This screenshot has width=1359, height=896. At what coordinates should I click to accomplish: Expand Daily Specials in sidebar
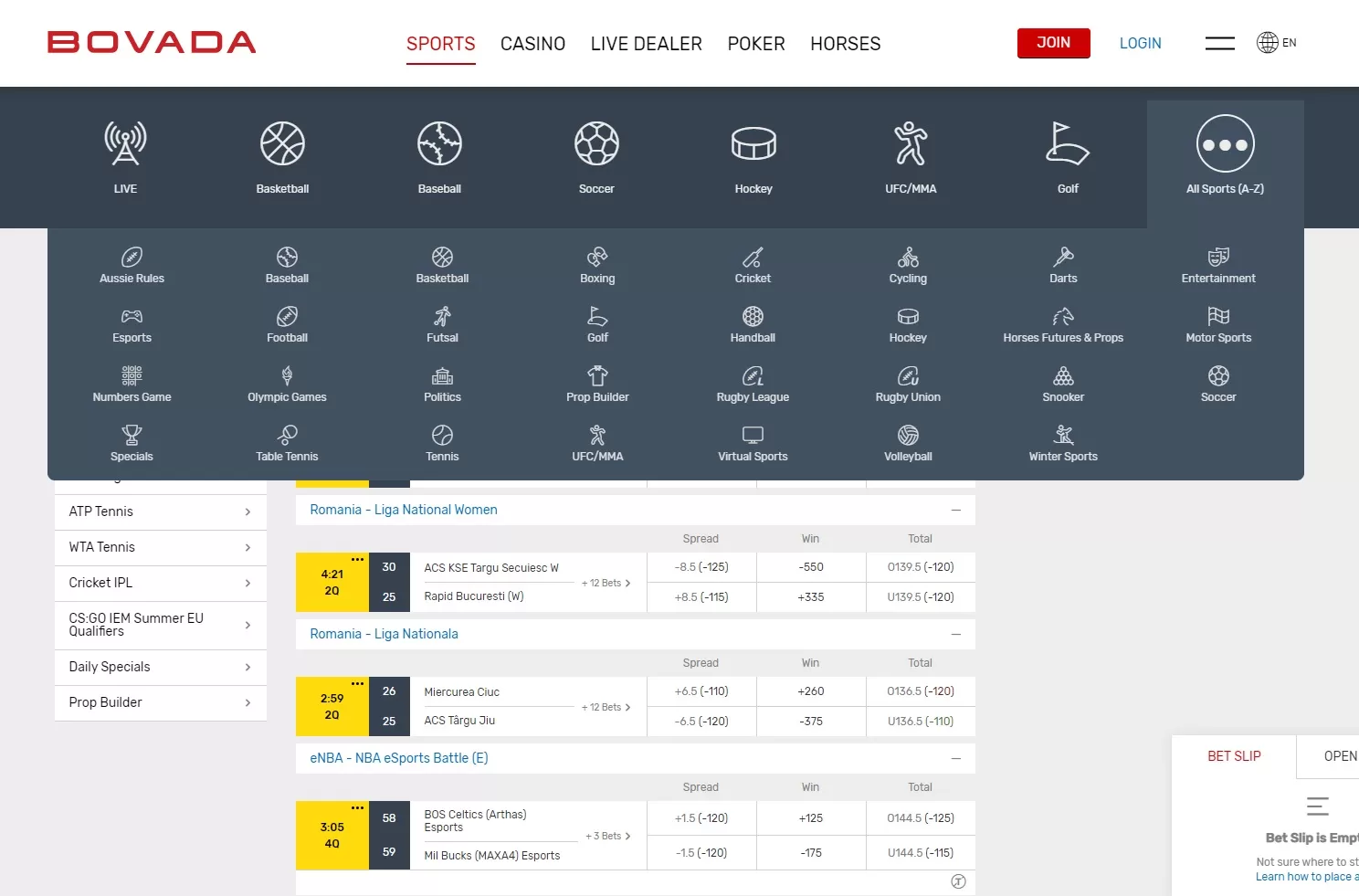161,667
